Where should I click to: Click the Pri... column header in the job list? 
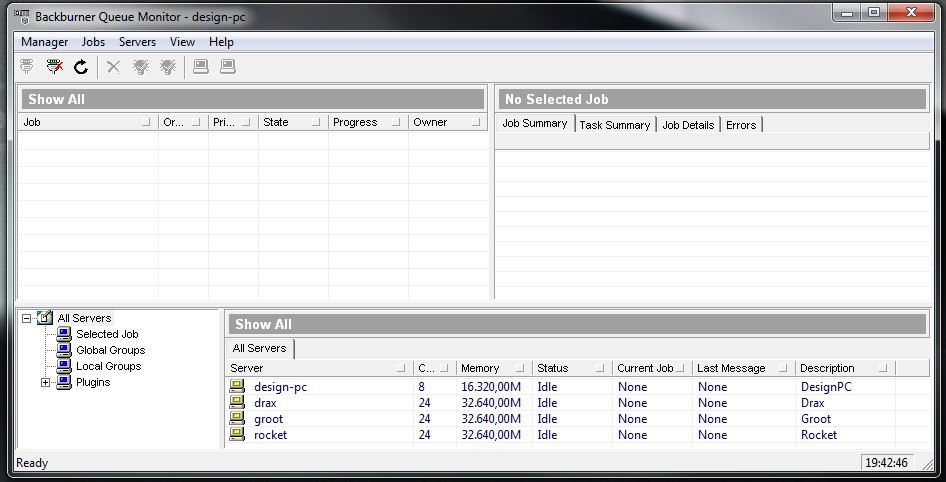[233, 122]
